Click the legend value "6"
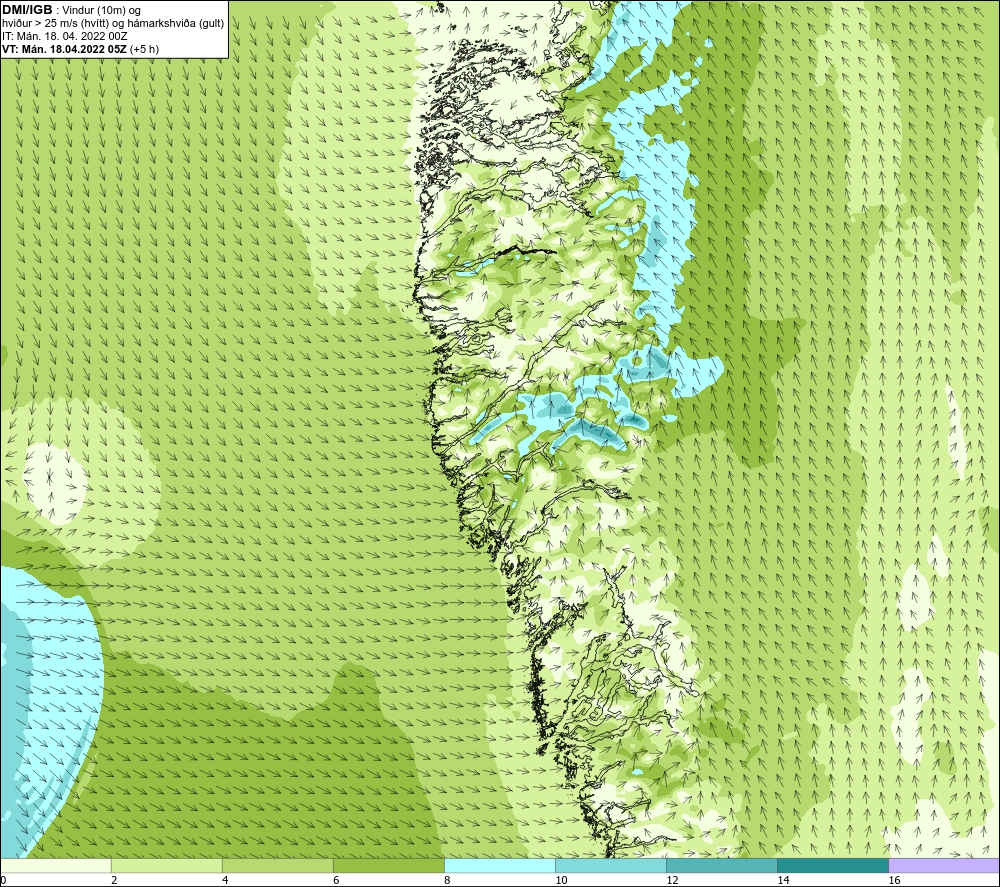This screenshot has width=1000, height=887. [x=336, y=880]
